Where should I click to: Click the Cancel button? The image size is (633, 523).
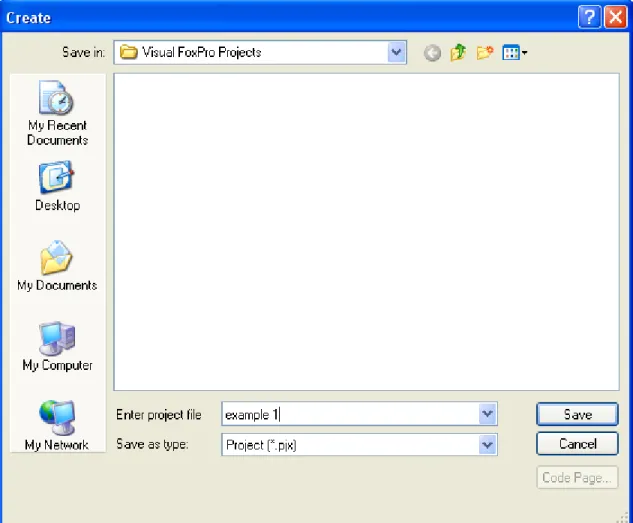pyautogui.click(x=577, y=444)
